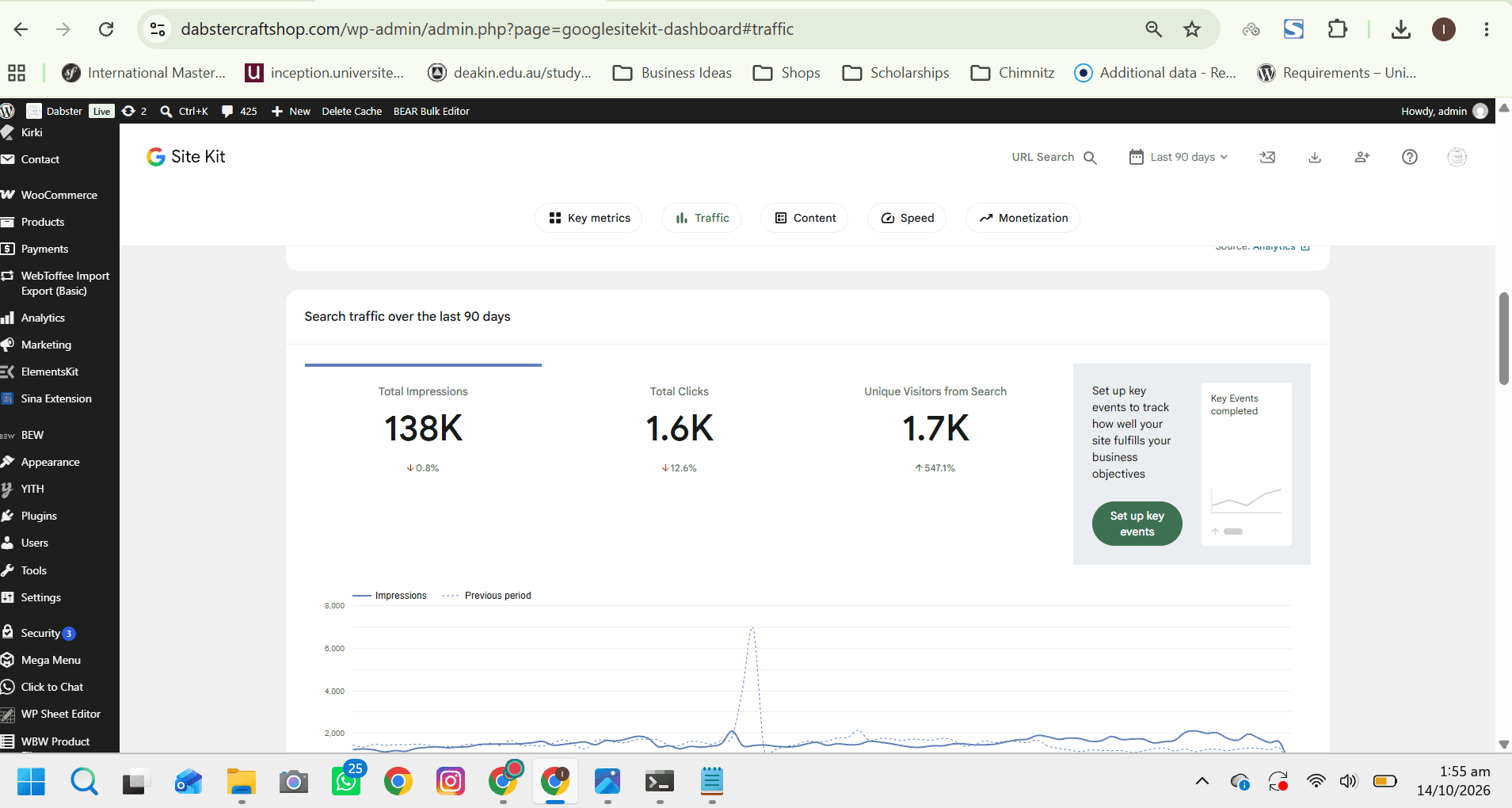The width and height of the screenshot is (1512, 808).
Task: Open Contact in the admin sidebar
Action: [59, 159]
